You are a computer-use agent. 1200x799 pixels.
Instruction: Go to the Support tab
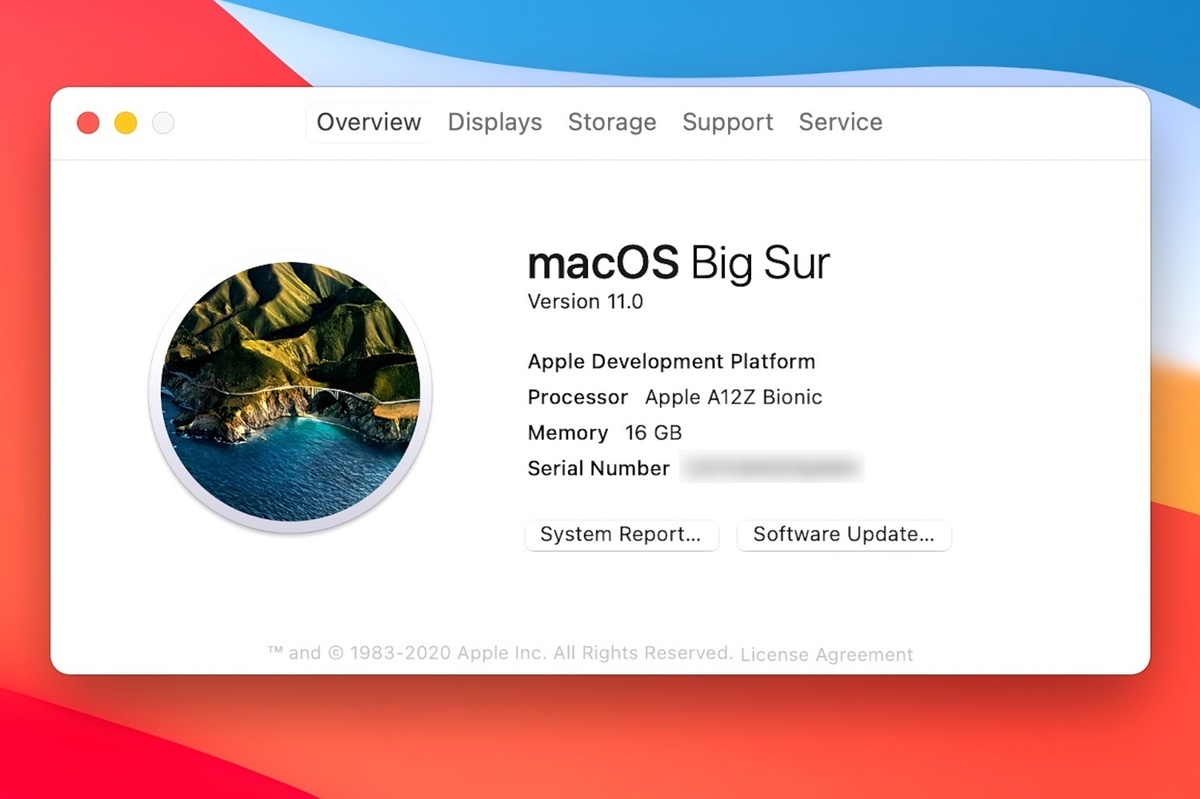[x=727, y=122]
